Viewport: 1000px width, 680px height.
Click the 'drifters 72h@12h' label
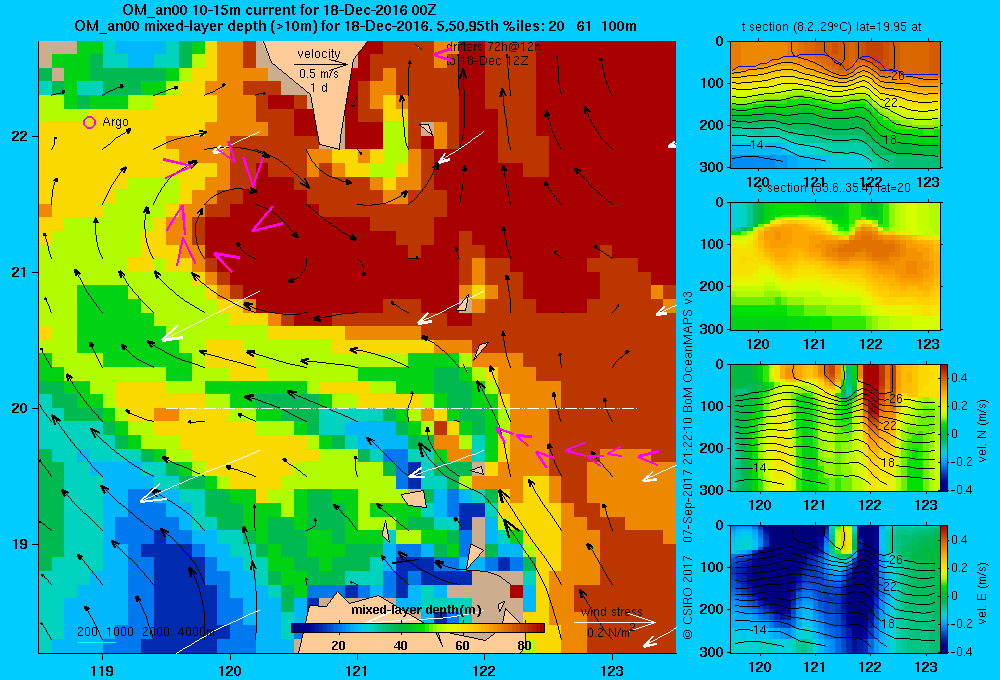click(x=494, y=47)
